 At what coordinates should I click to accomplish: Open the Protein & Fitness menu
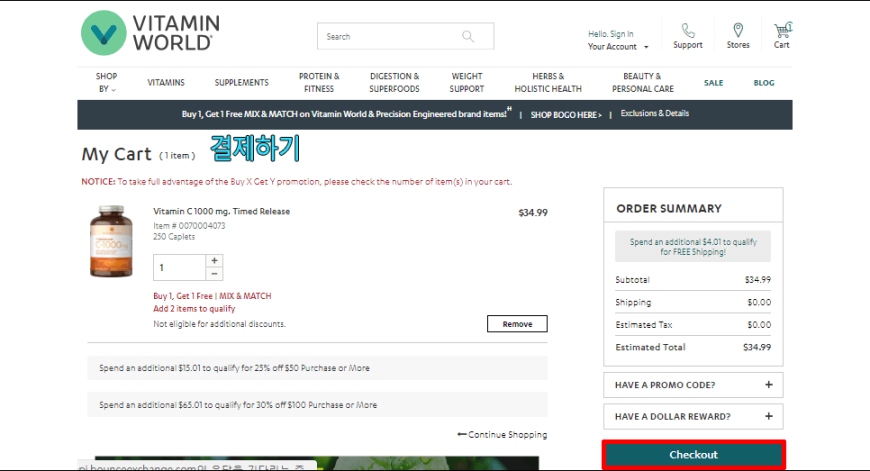[319, 82]
